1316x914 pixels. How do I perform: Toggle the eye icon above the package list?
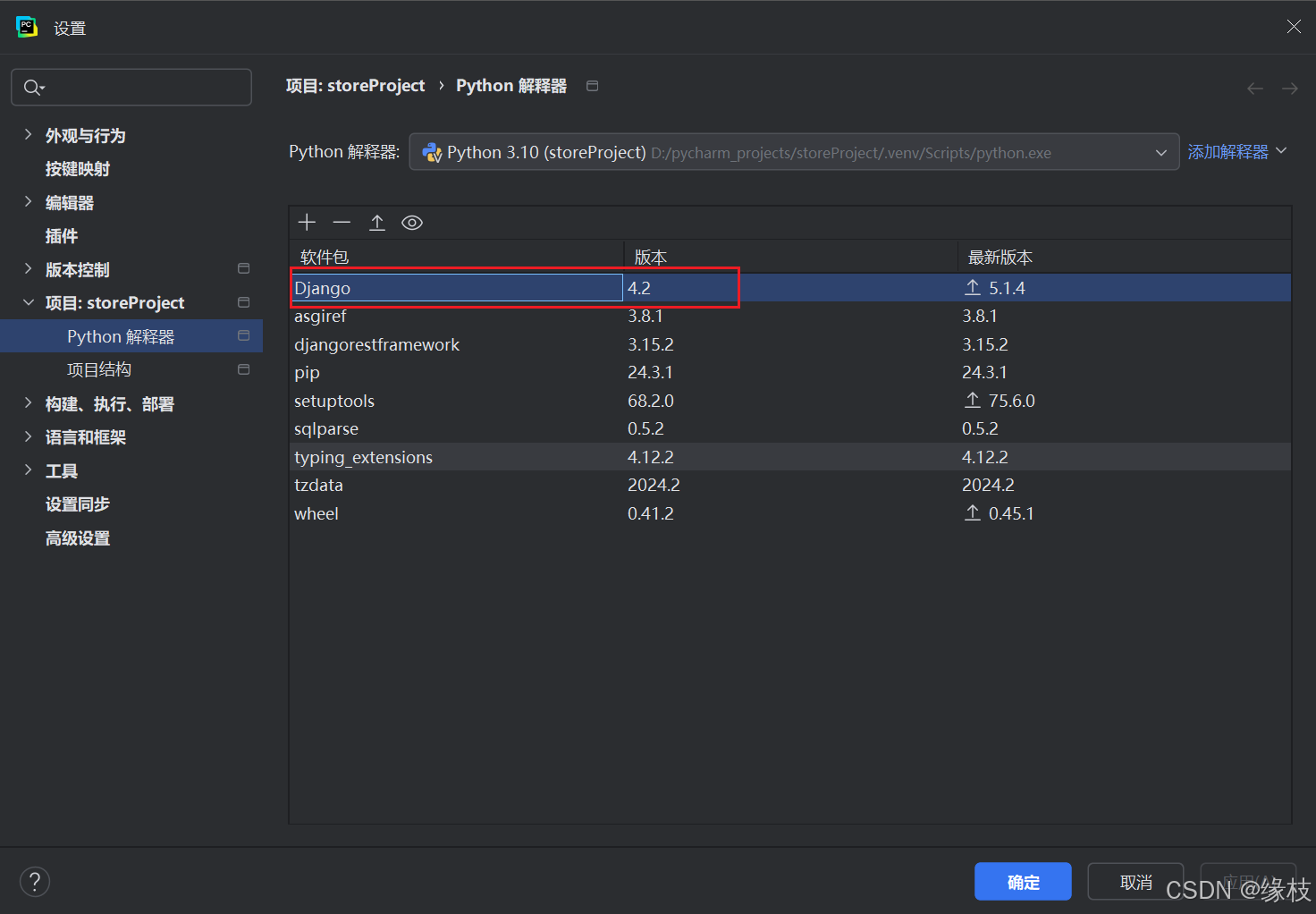click(x=411, y=222)
